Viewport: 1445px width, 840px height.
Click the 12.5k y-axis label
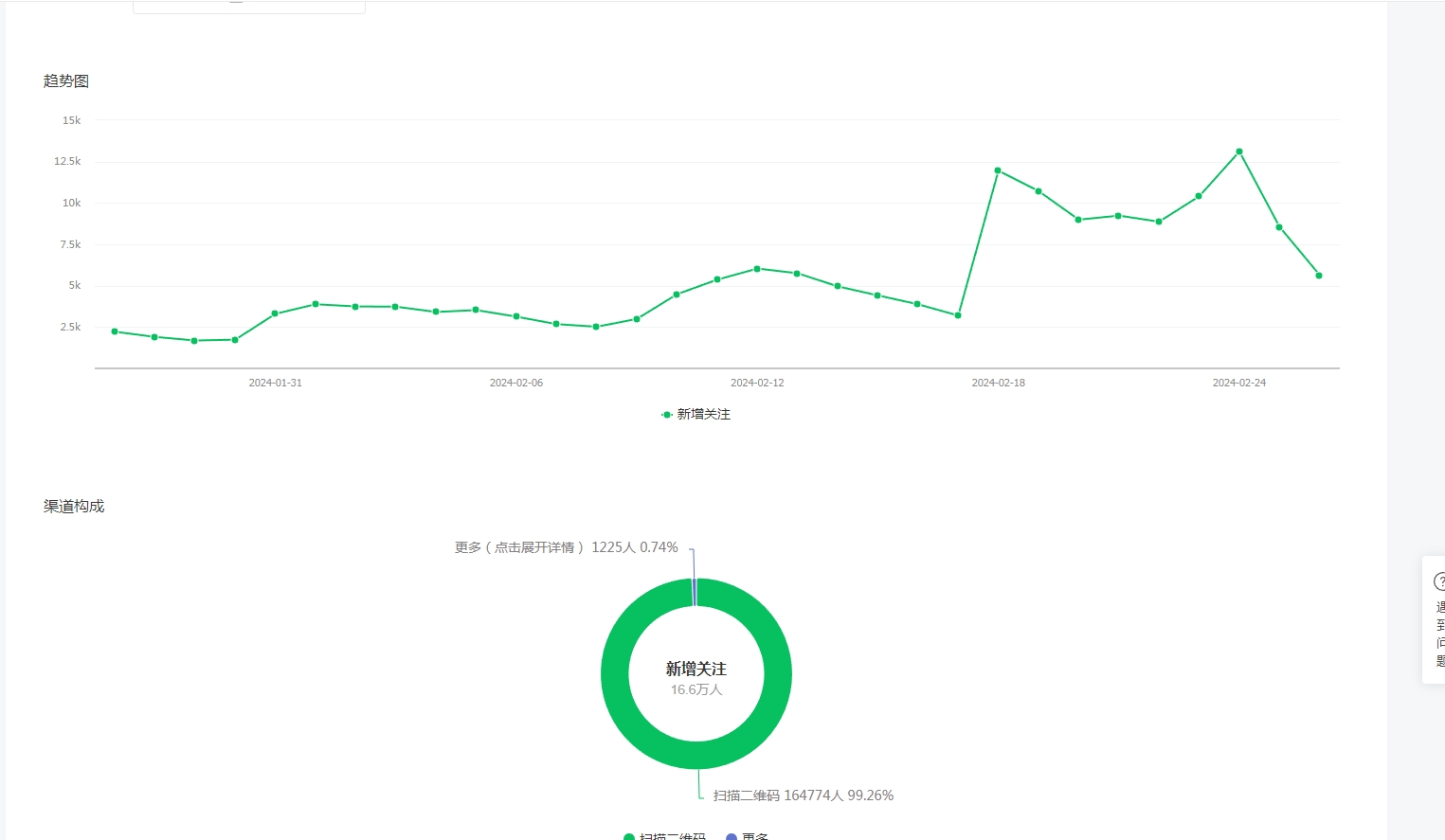pos(67,162)
